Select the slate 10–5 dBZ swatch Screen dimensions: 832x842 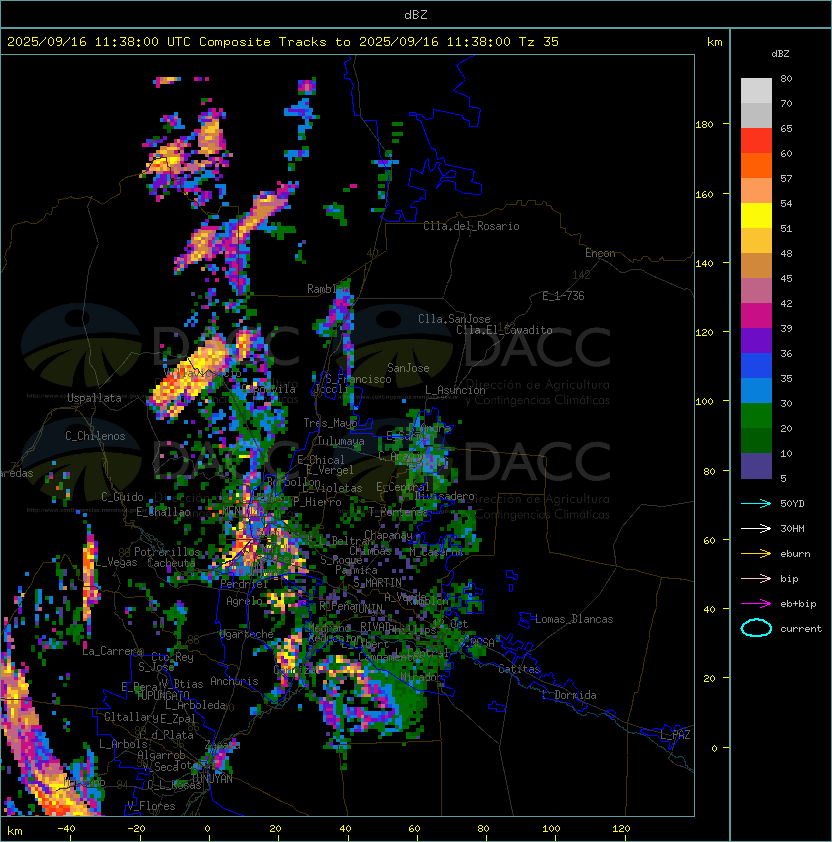coord(756,466)
